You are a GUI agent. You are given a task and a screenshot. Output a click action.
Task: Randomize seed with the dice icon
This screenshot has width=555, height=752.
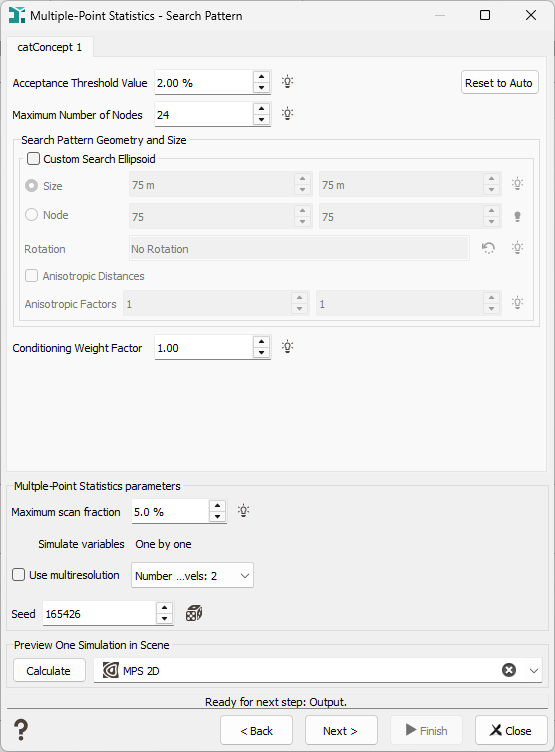coord(194,613)
